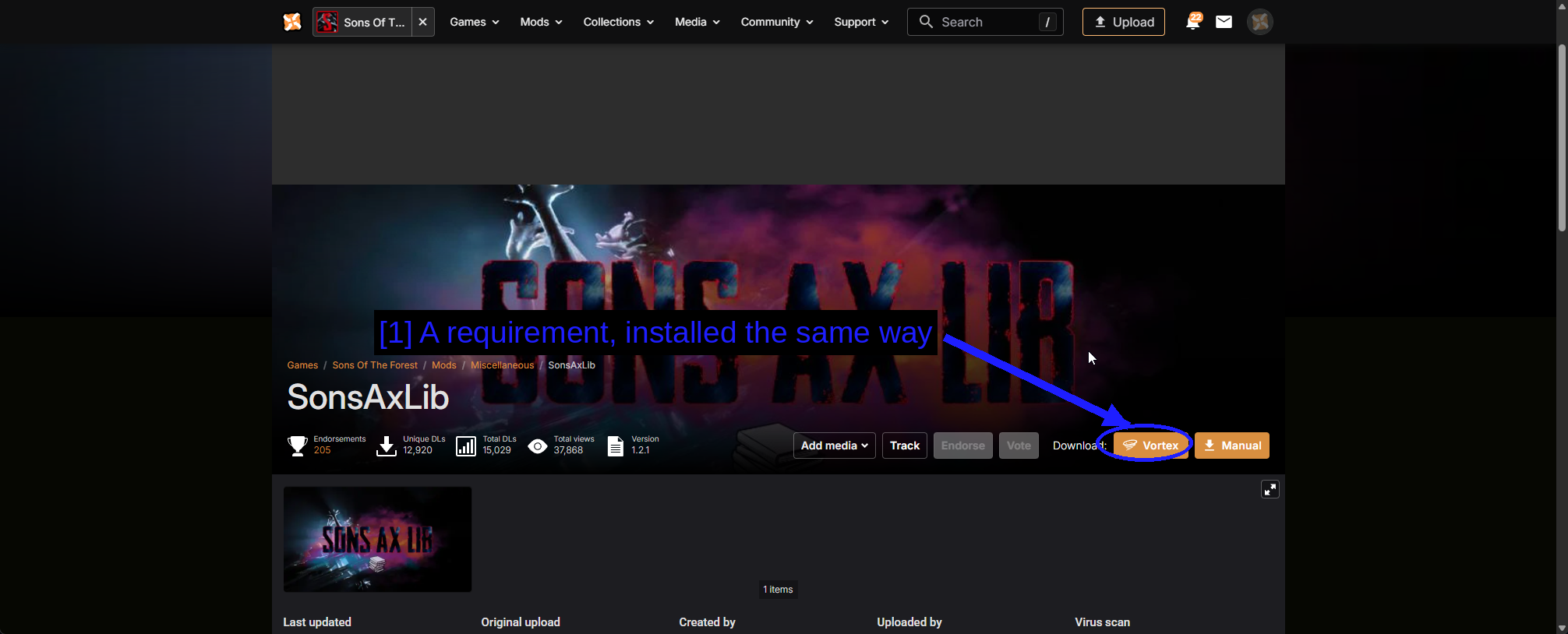
Task: Open the Games dropdown menu
Action: pos(475,22)
